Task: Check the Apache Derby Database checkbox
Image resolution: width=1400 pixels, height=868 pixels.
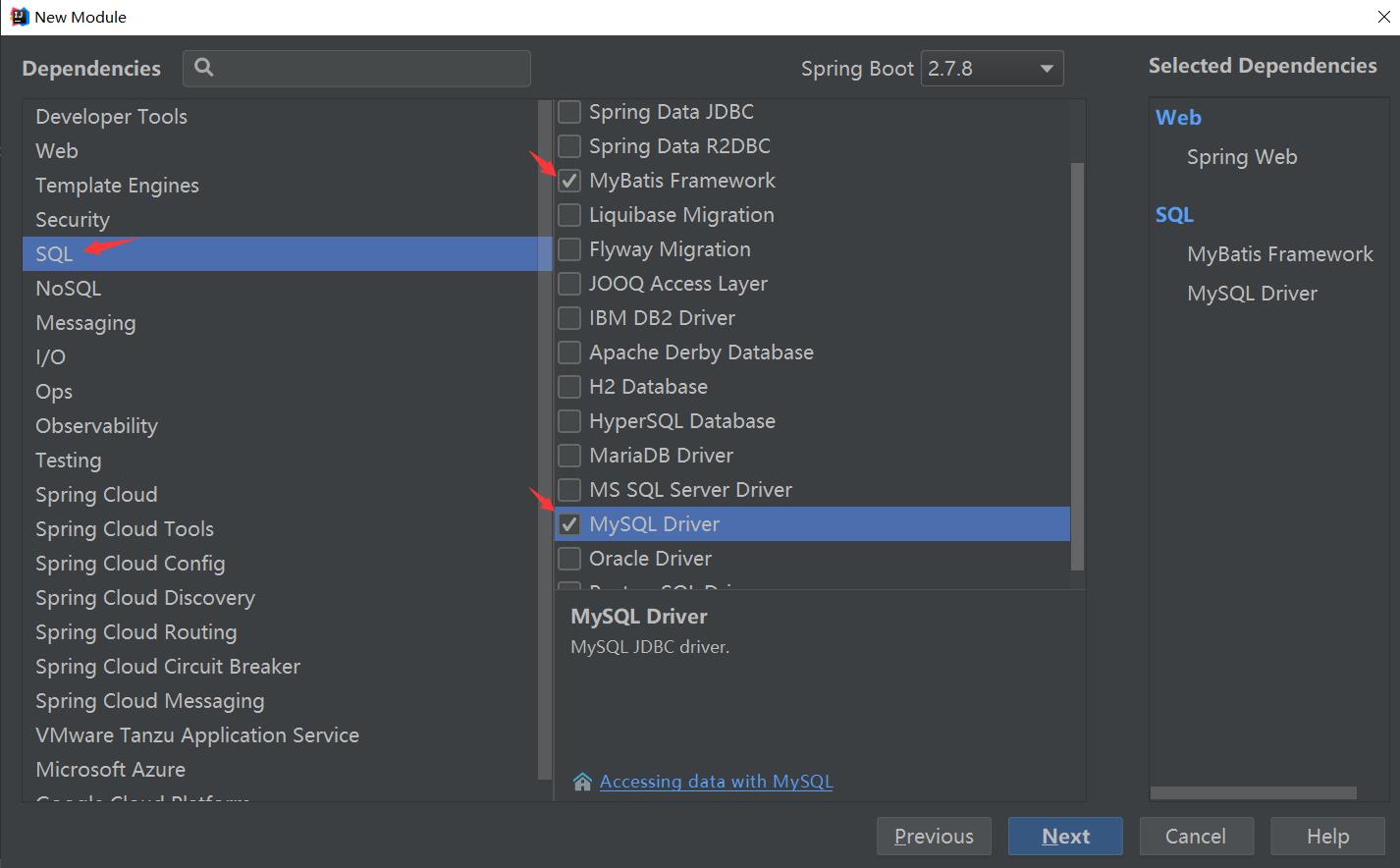Action: coord(569,353)
